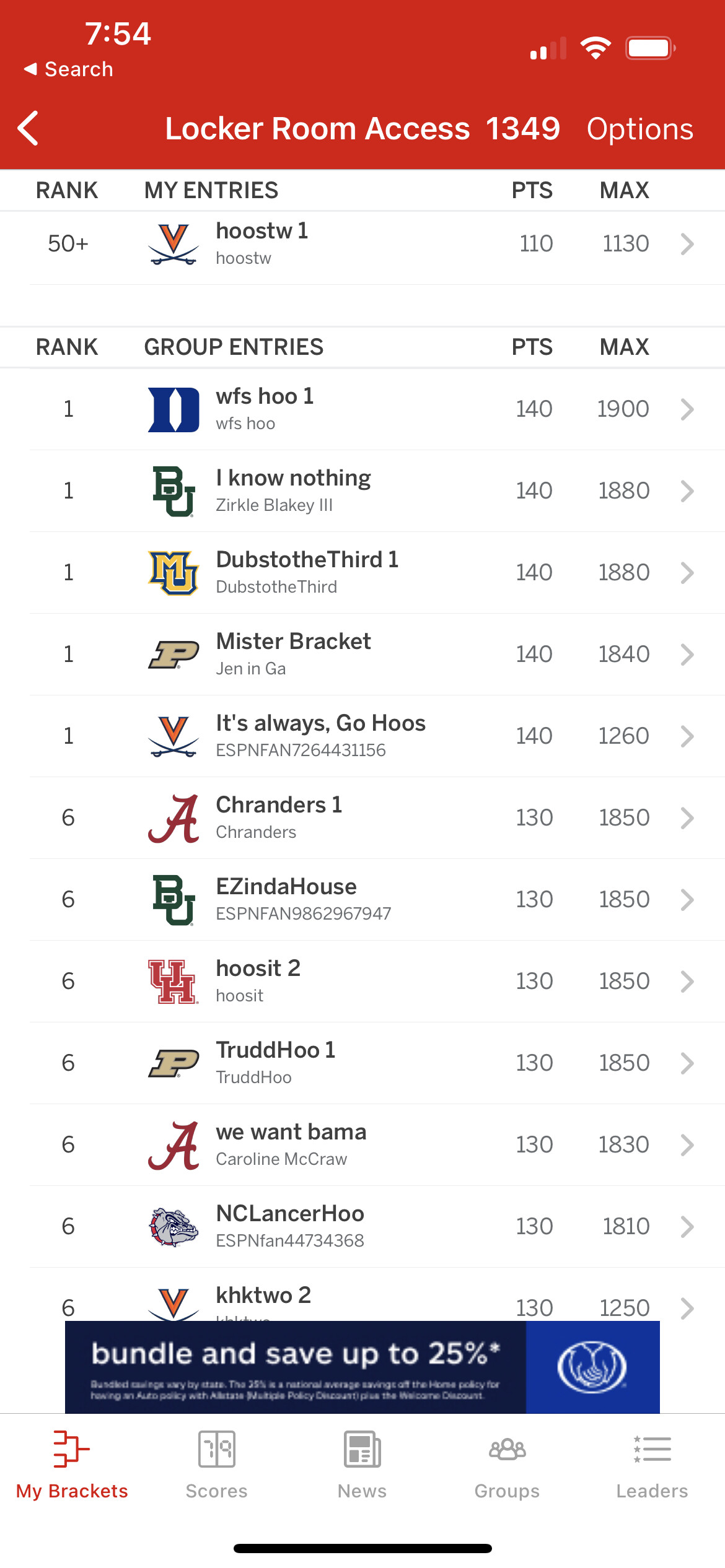Open the Leaders tab
Viewport: 725px width, 1568px height.
click(x=652, y=1464)
